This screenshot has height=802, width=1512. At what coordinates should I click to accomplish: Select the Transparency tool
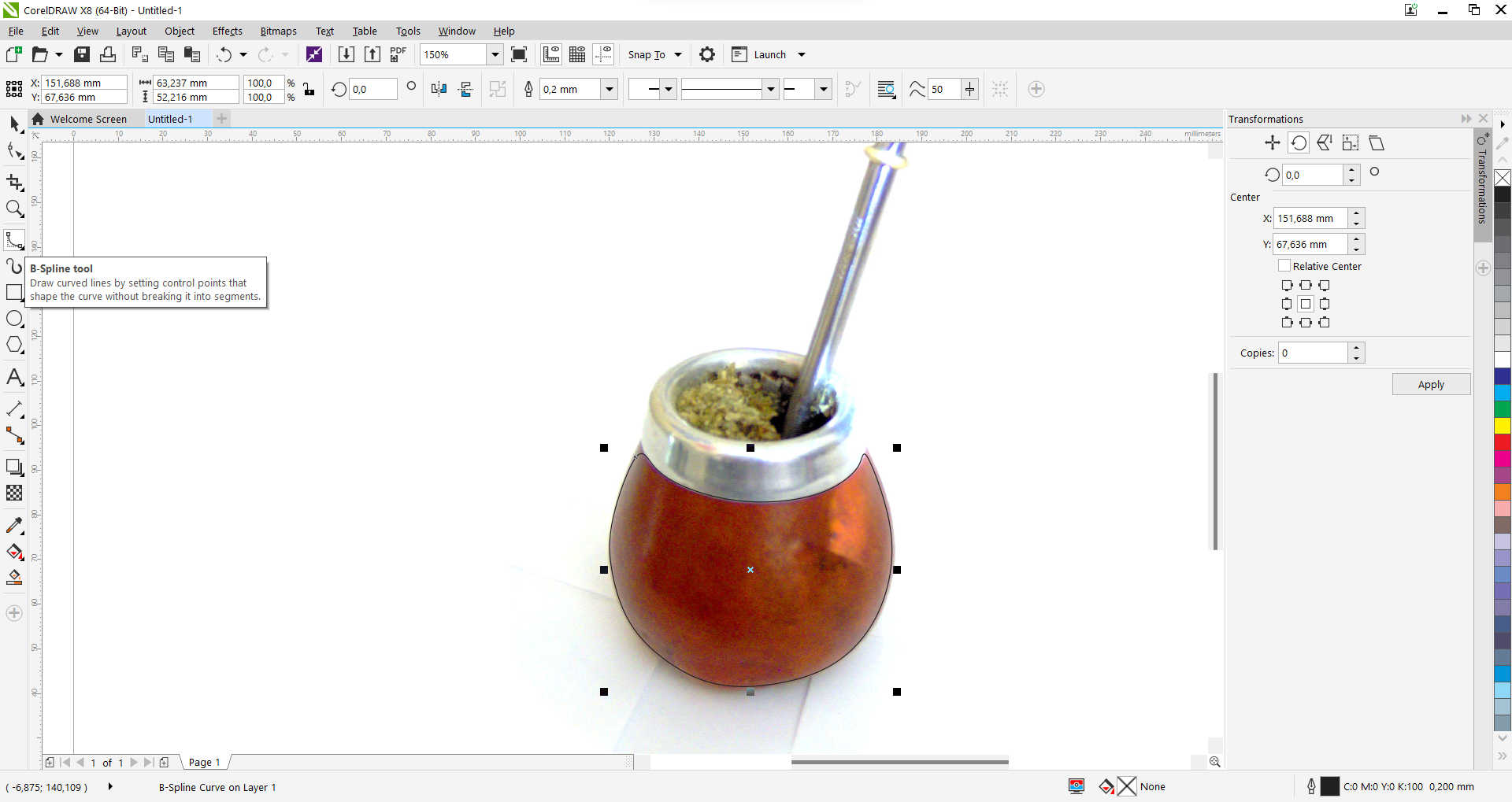click(14, 493)
